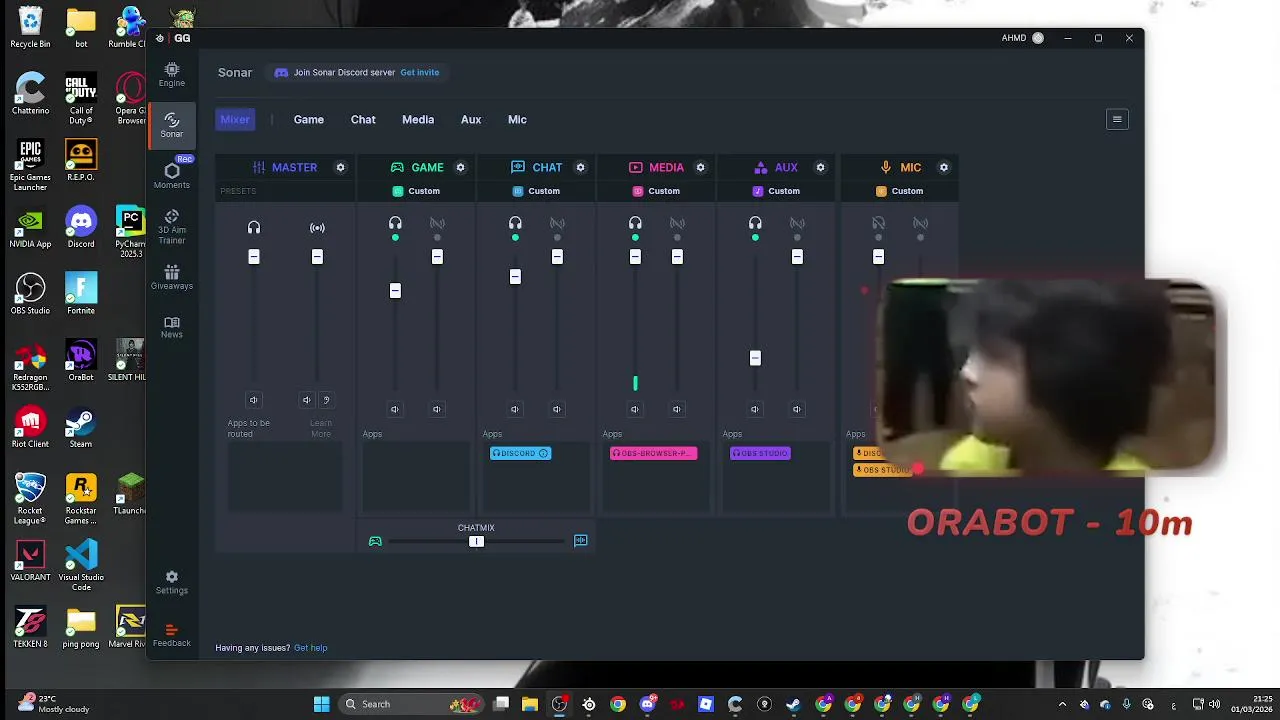Open Mic channel gear settings
Image resolution: width=1280 pixels, height=720 pixels.
click(x=943, y=167)
